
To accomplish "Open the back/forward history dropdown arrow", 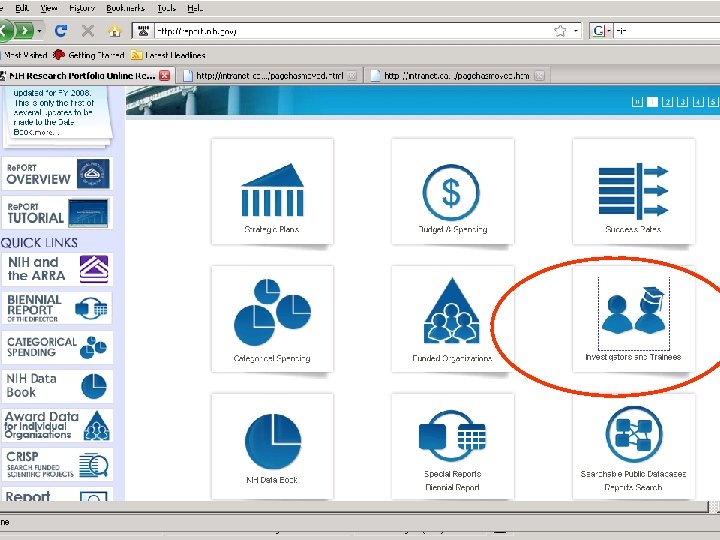I will (x=40, y=31).
